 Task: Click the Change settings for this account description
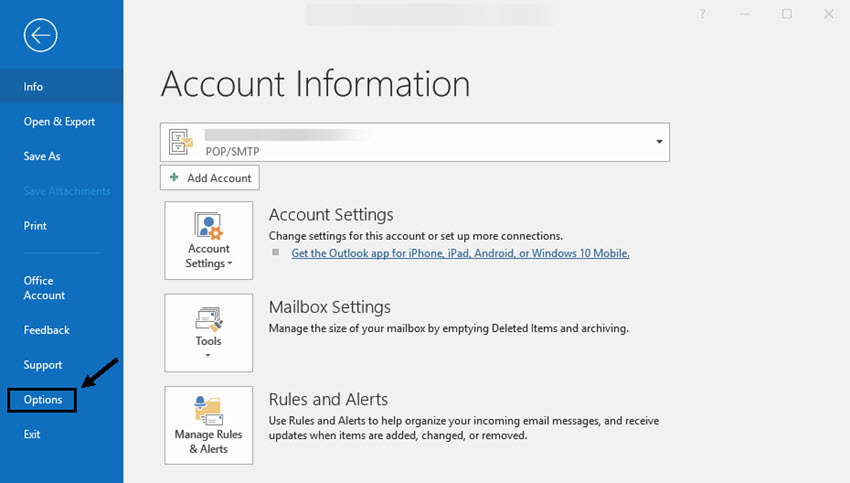416,236
